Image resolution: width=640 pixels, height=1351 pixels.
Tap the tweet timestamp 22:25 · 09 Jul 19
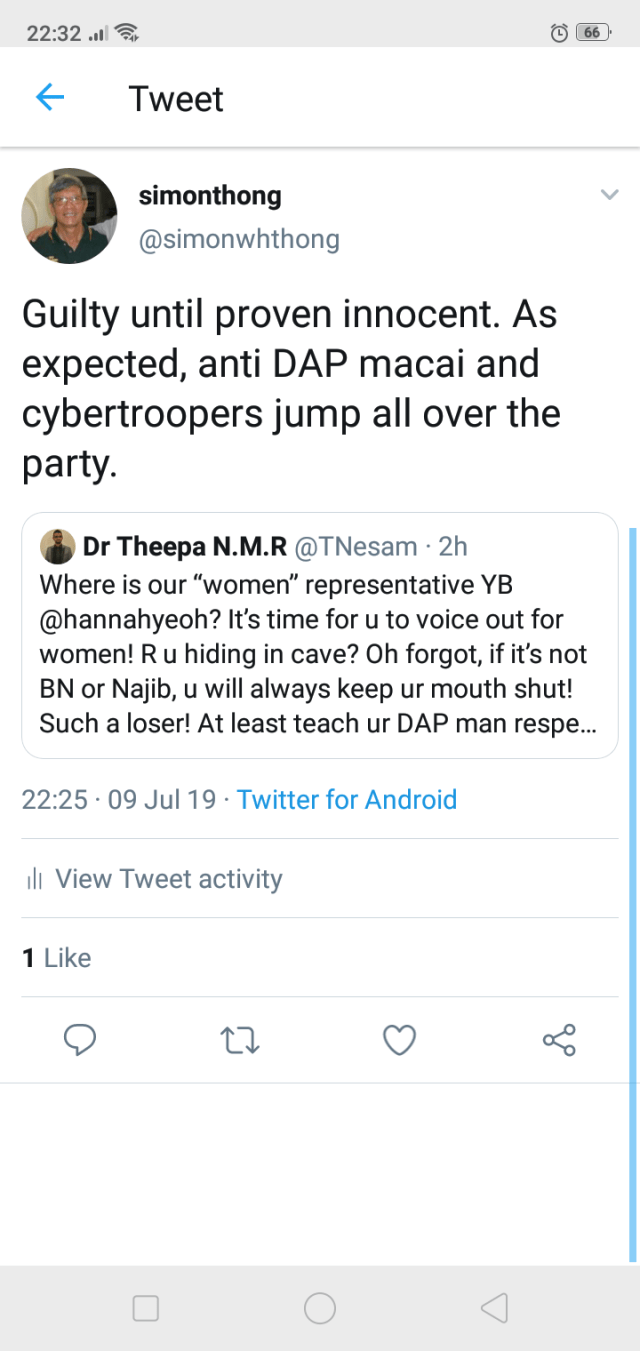[119, 800]
